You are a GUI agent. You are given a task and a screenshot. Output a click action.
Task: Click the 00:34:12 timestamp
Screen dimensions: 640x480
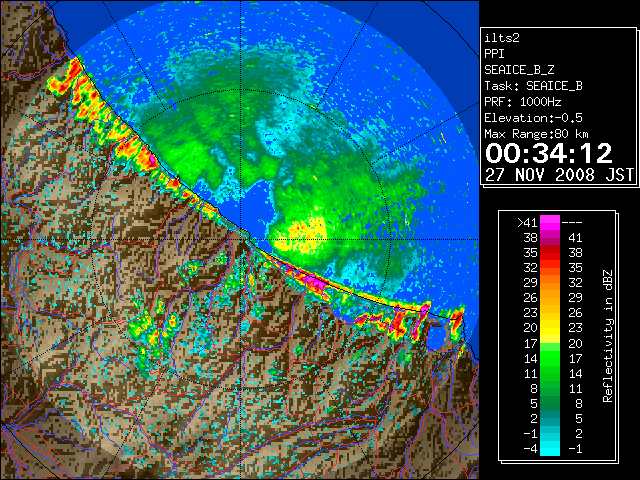pos(549,153)
